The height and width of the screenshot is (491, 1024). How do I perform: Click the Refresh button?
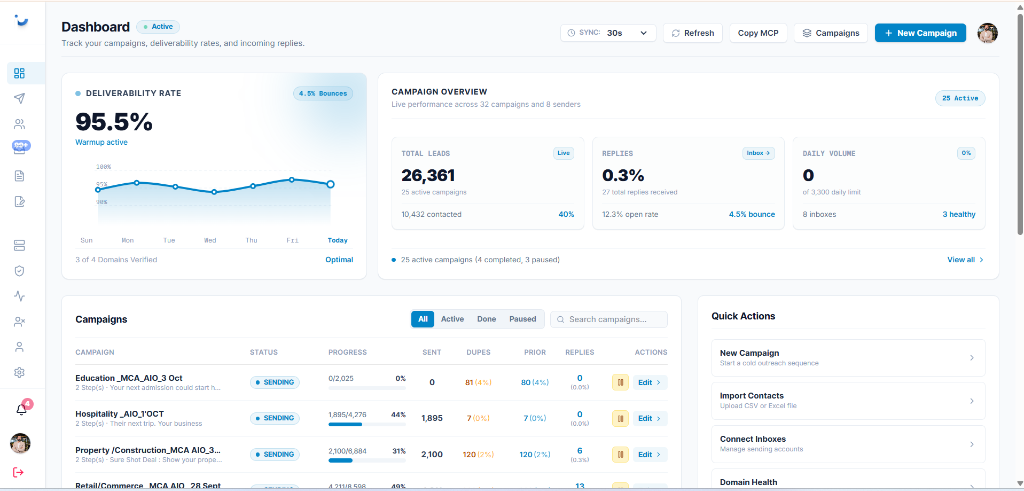(692, 33)
